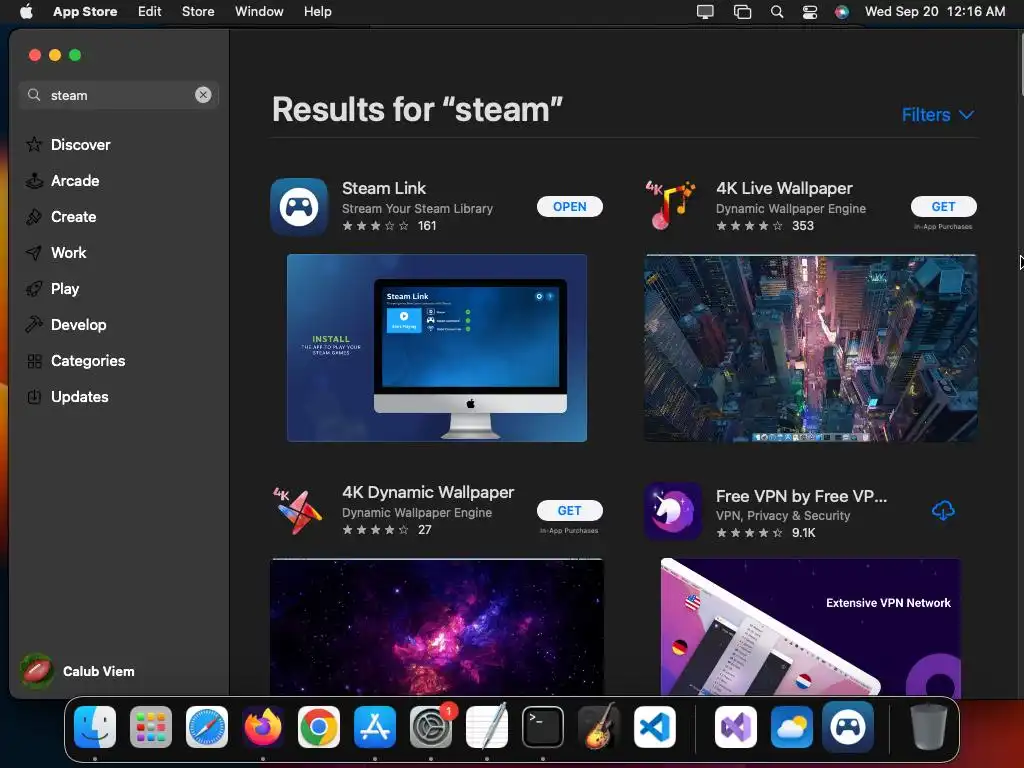
Task: Launch Safari from the Dock
Action: coord(207,727)
